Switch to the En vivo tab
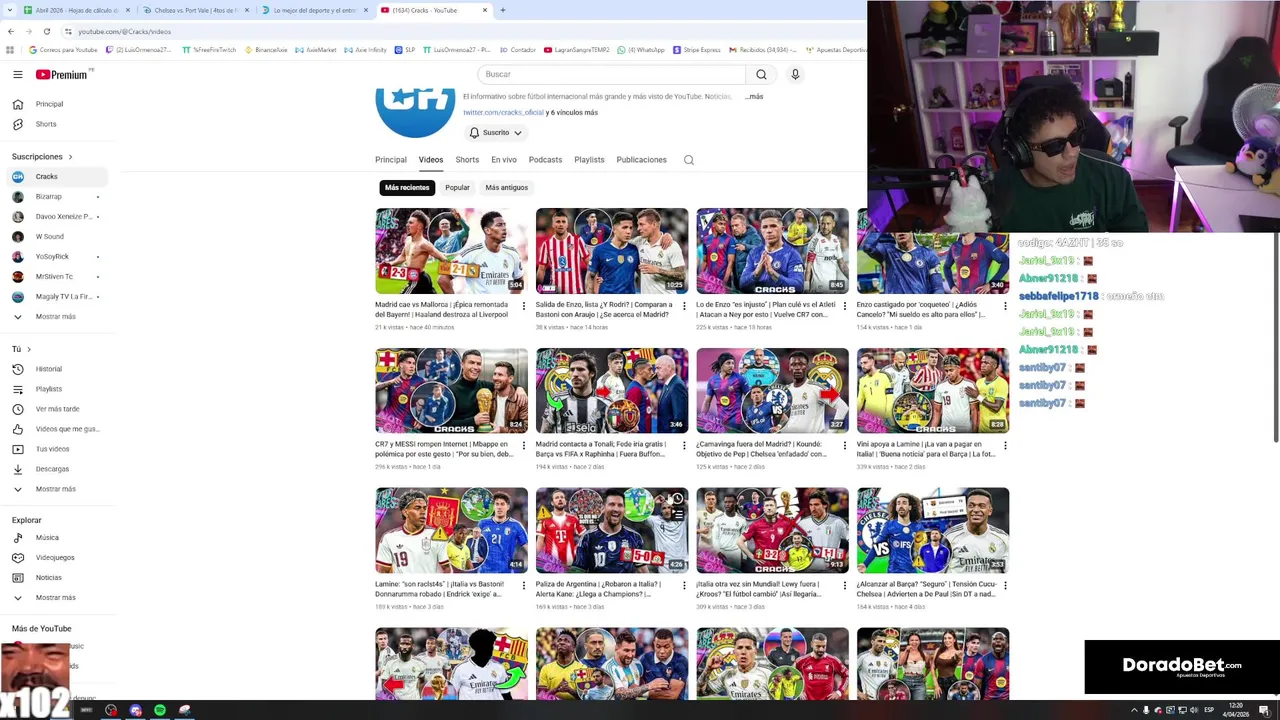1280x720 pixels. coord(504,160)
